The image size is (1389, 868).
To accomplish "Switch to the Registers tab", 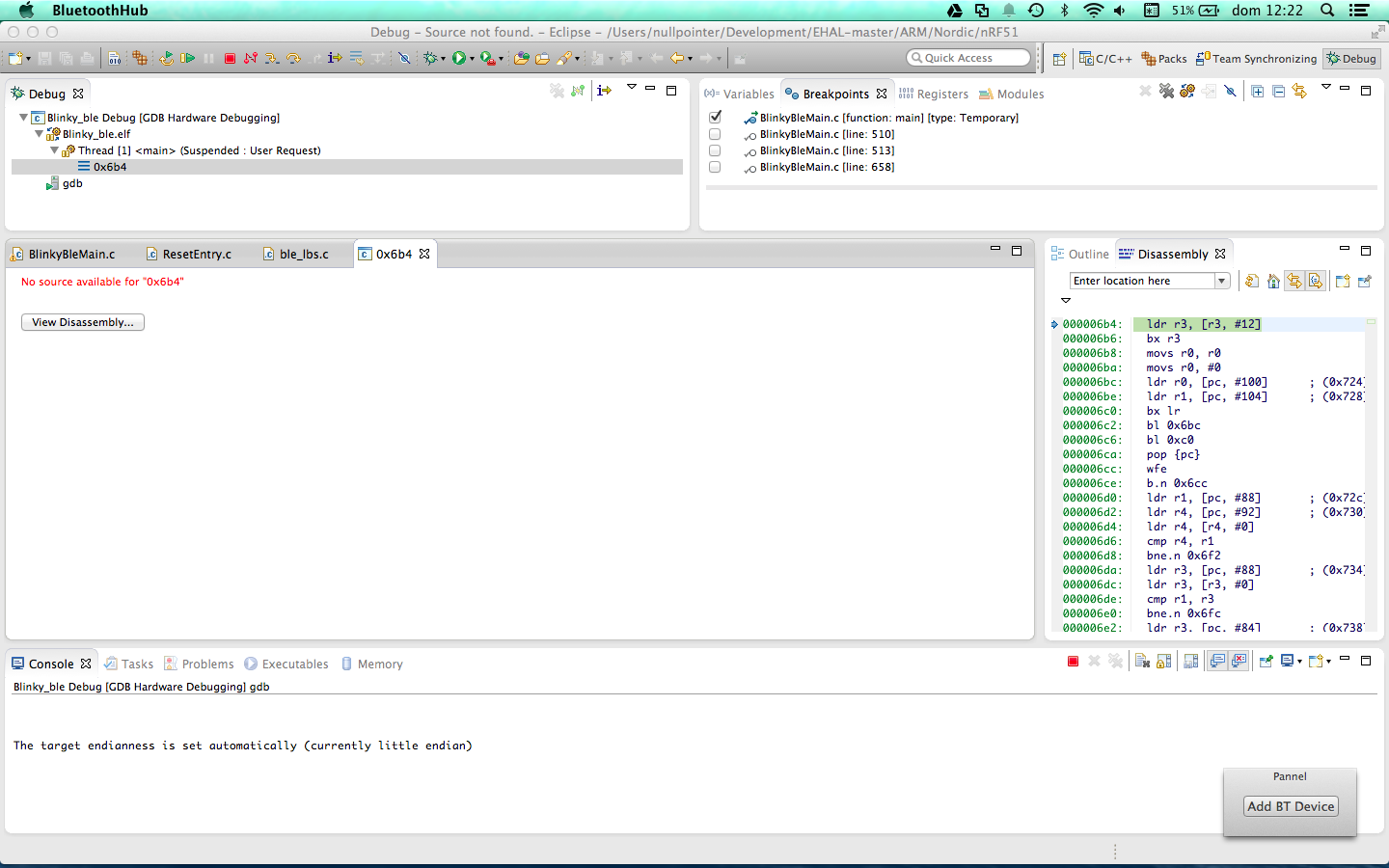I will coord(934,94).
